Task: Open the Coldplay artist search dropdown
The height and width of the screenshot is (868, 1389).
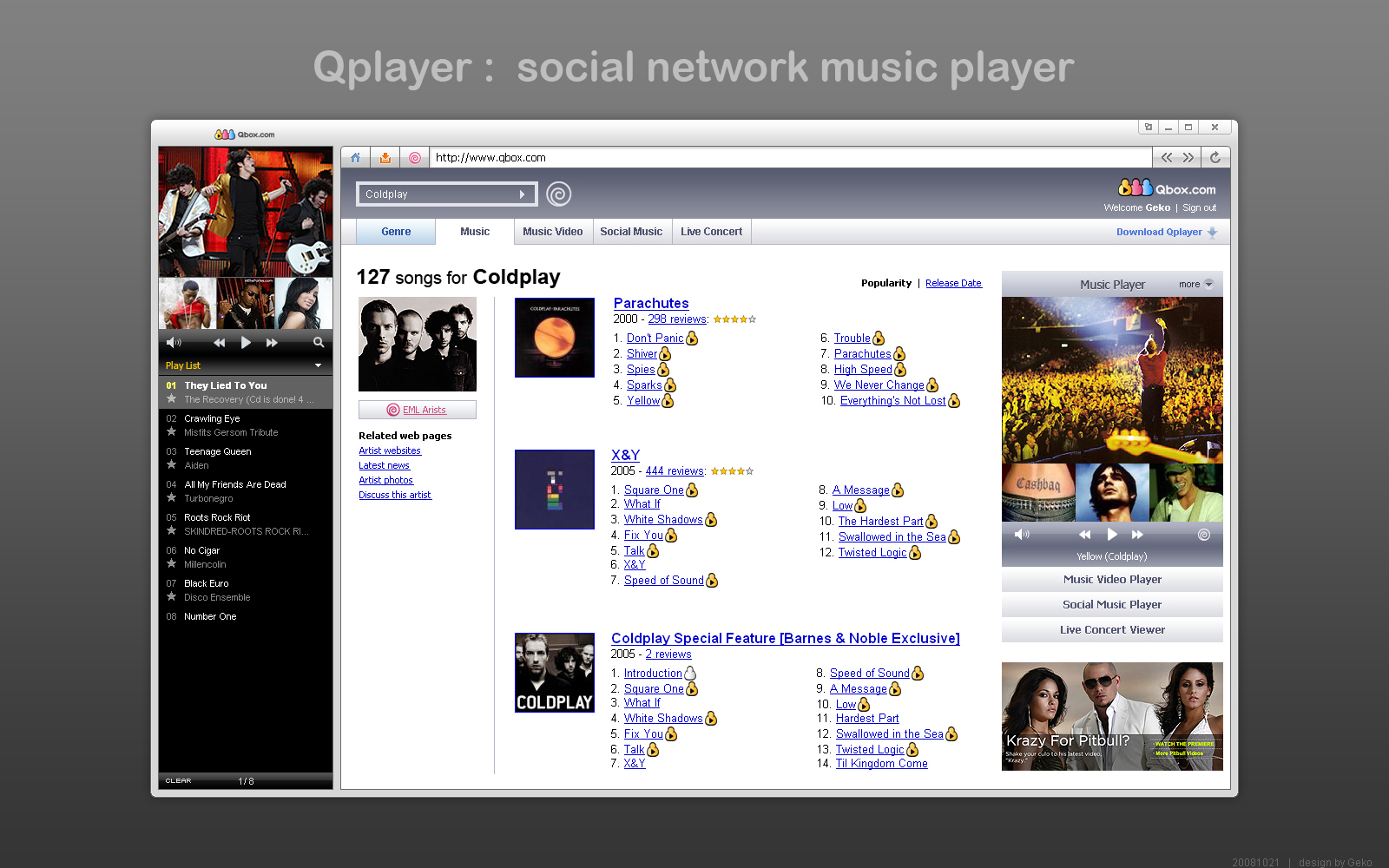Action: pos(522,194)
